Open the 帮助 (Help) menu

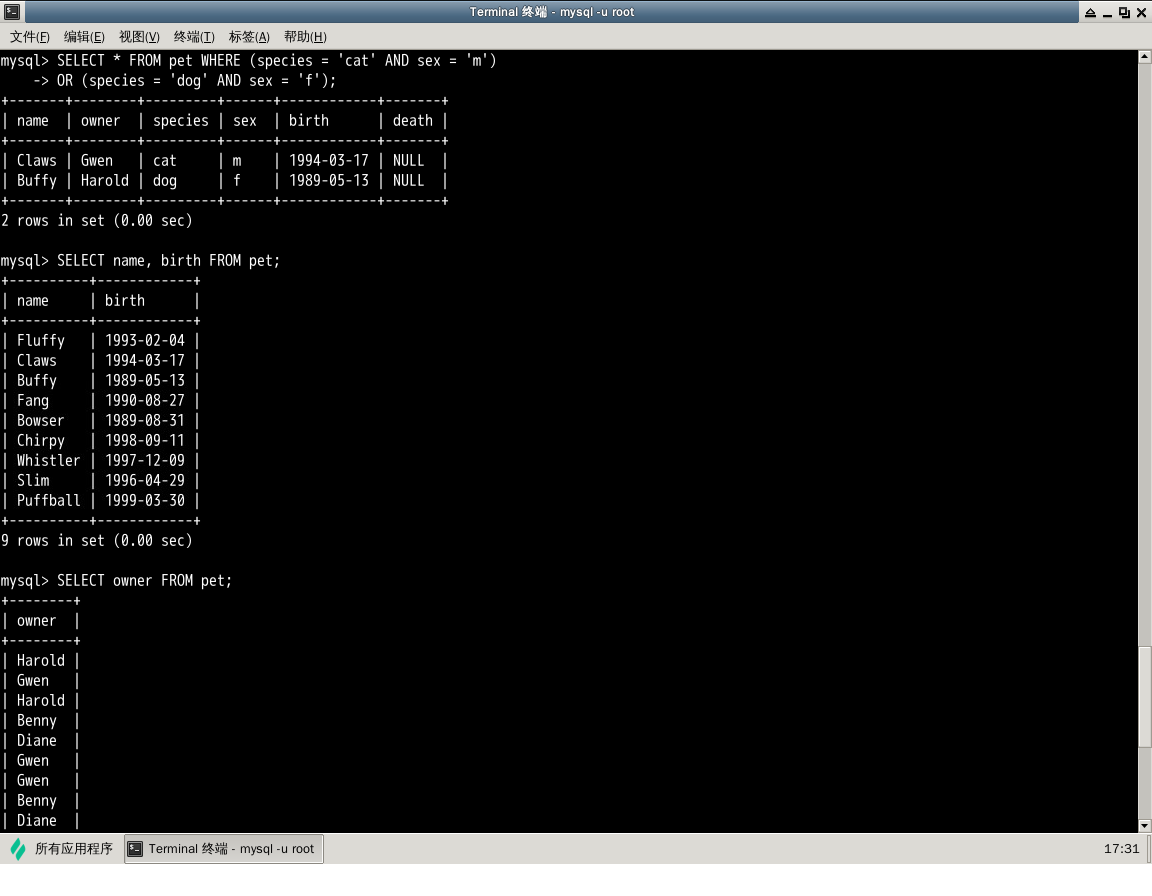point(305,37)
